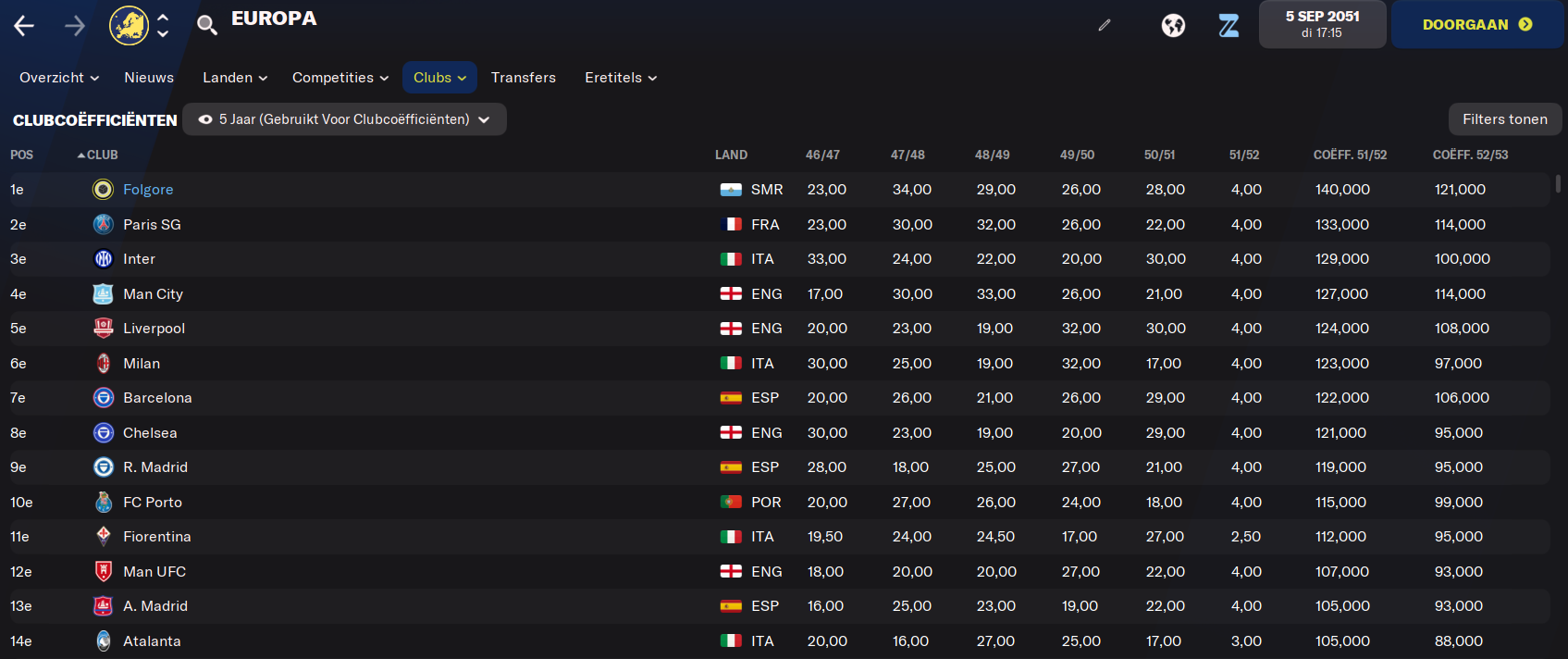The height and width of the screenshot is (659, 1568).
Task: Click the French flag in Paris SG row
Action: point(731,224)
